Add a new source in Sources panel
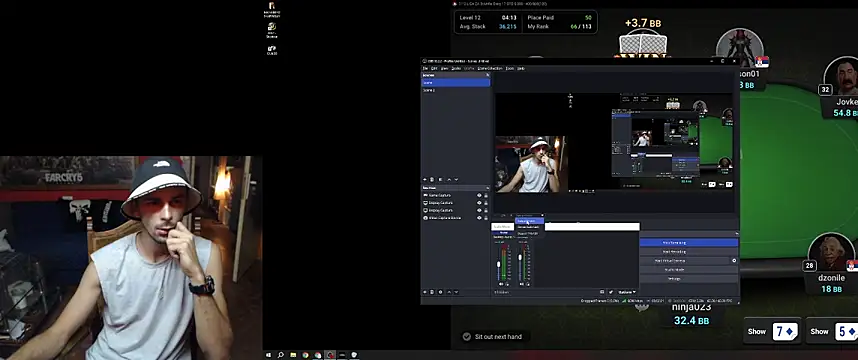Viewport: 858px width, 360px height. 425,292
